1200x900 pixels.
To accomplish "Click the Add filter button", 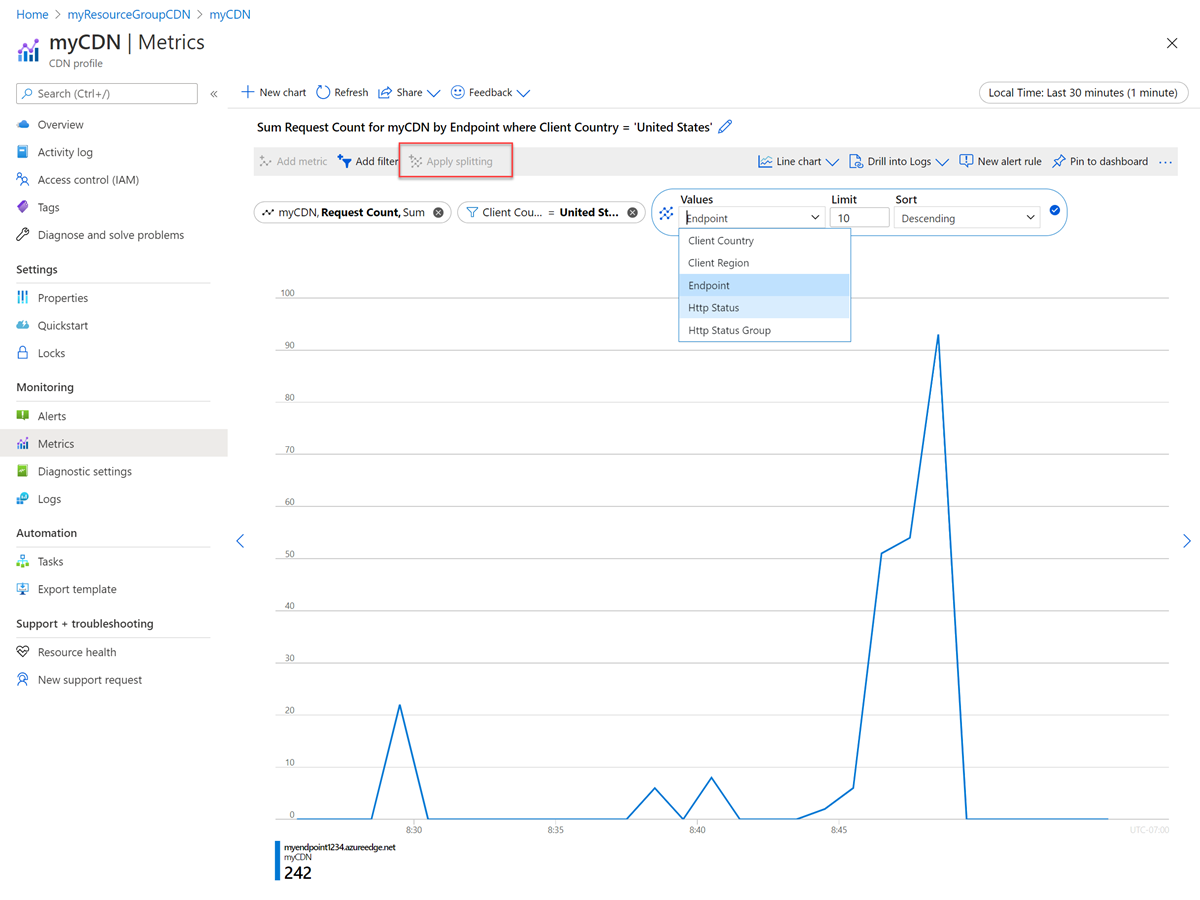I will pos(368,162).
